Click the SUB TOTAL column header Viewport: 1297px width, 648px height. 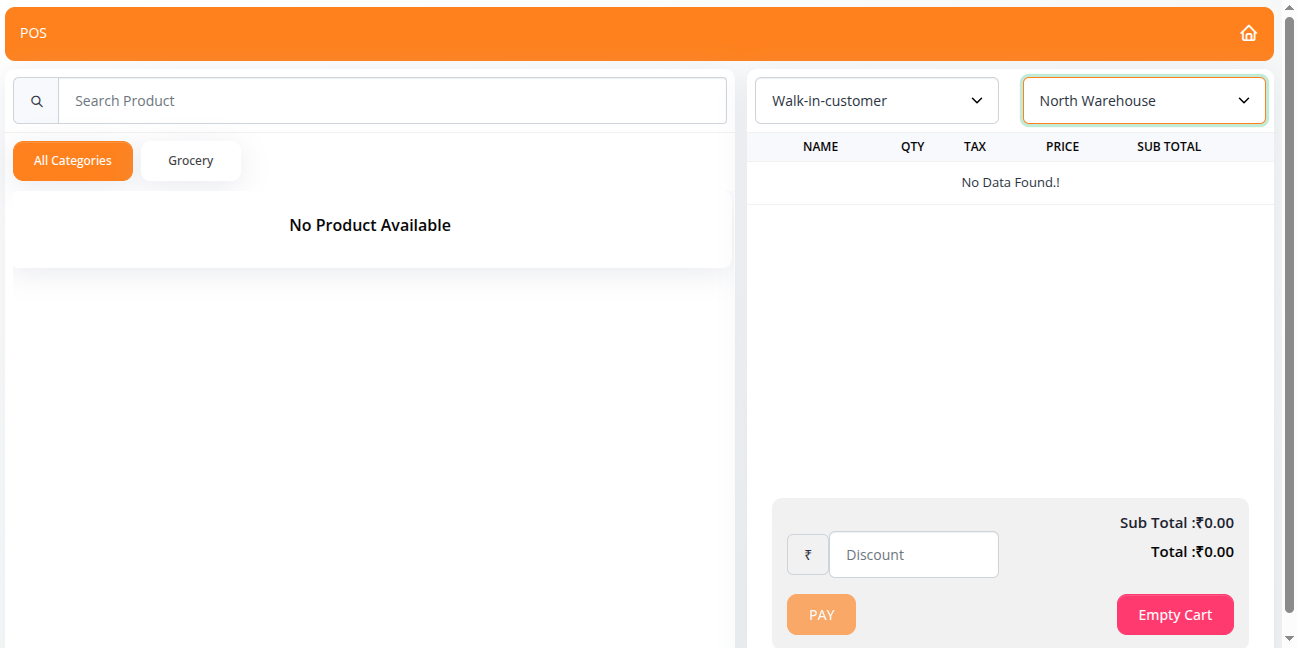click(x=1168, y=147)
